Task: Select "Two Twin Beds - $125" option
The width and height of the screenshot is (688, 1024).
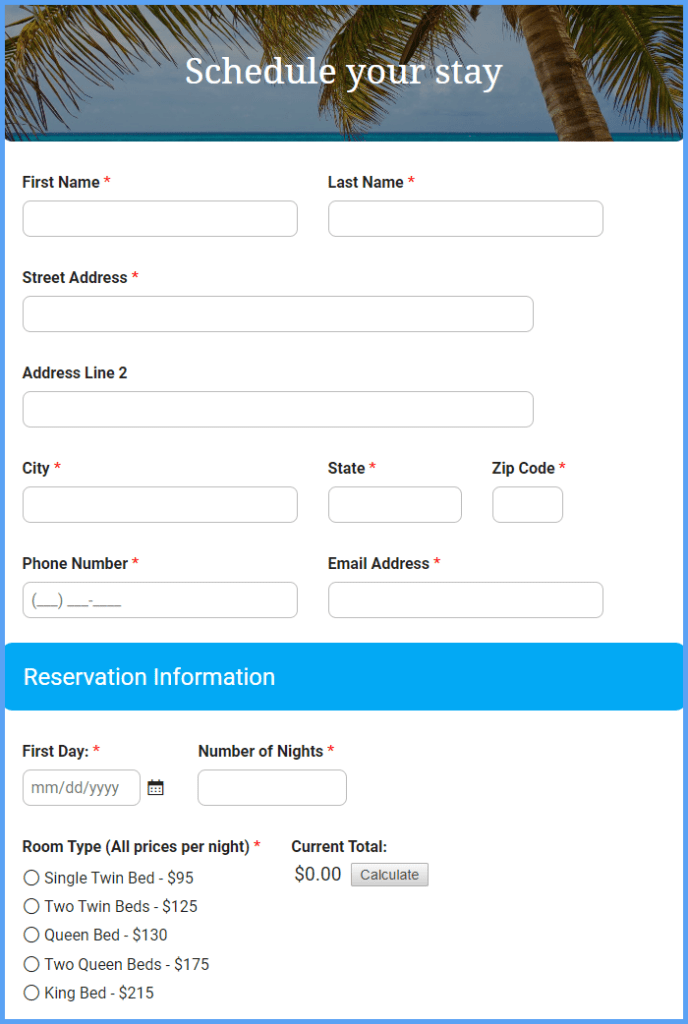Action: click(31, 907)
